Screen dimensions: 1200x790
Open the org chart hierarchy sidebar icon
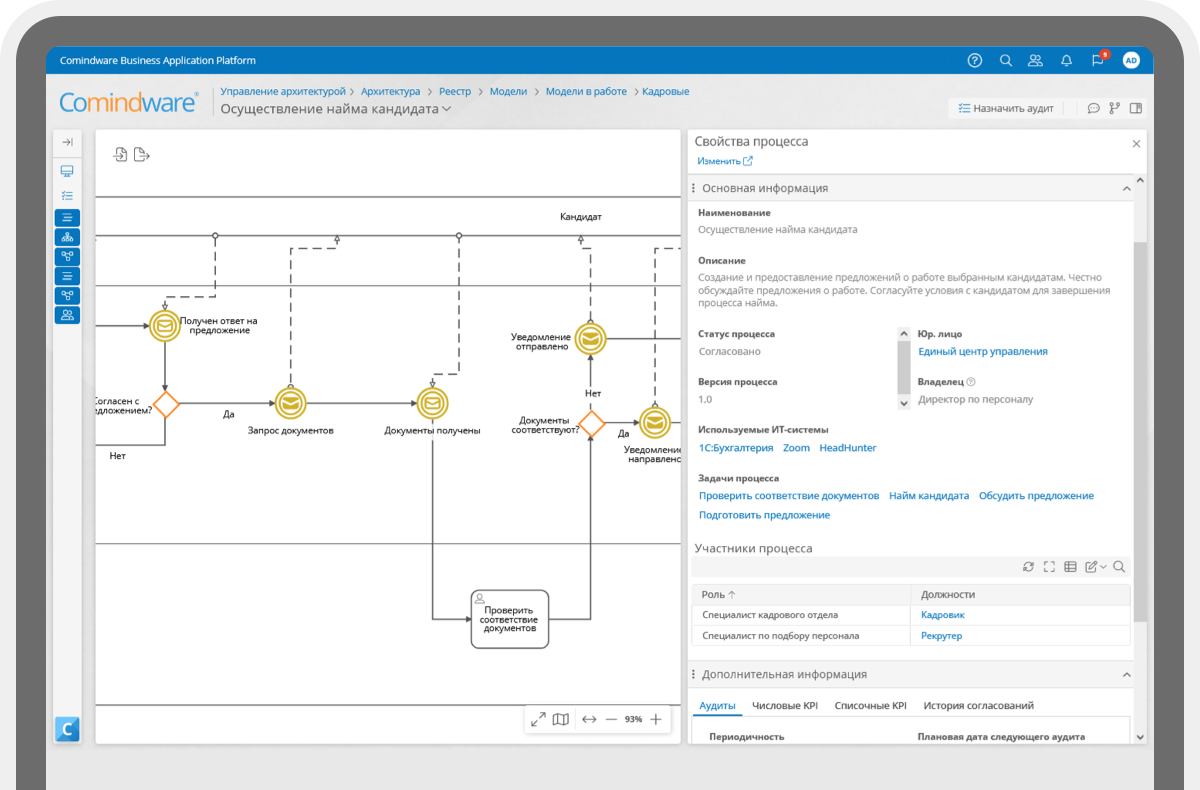coord(67,237)
